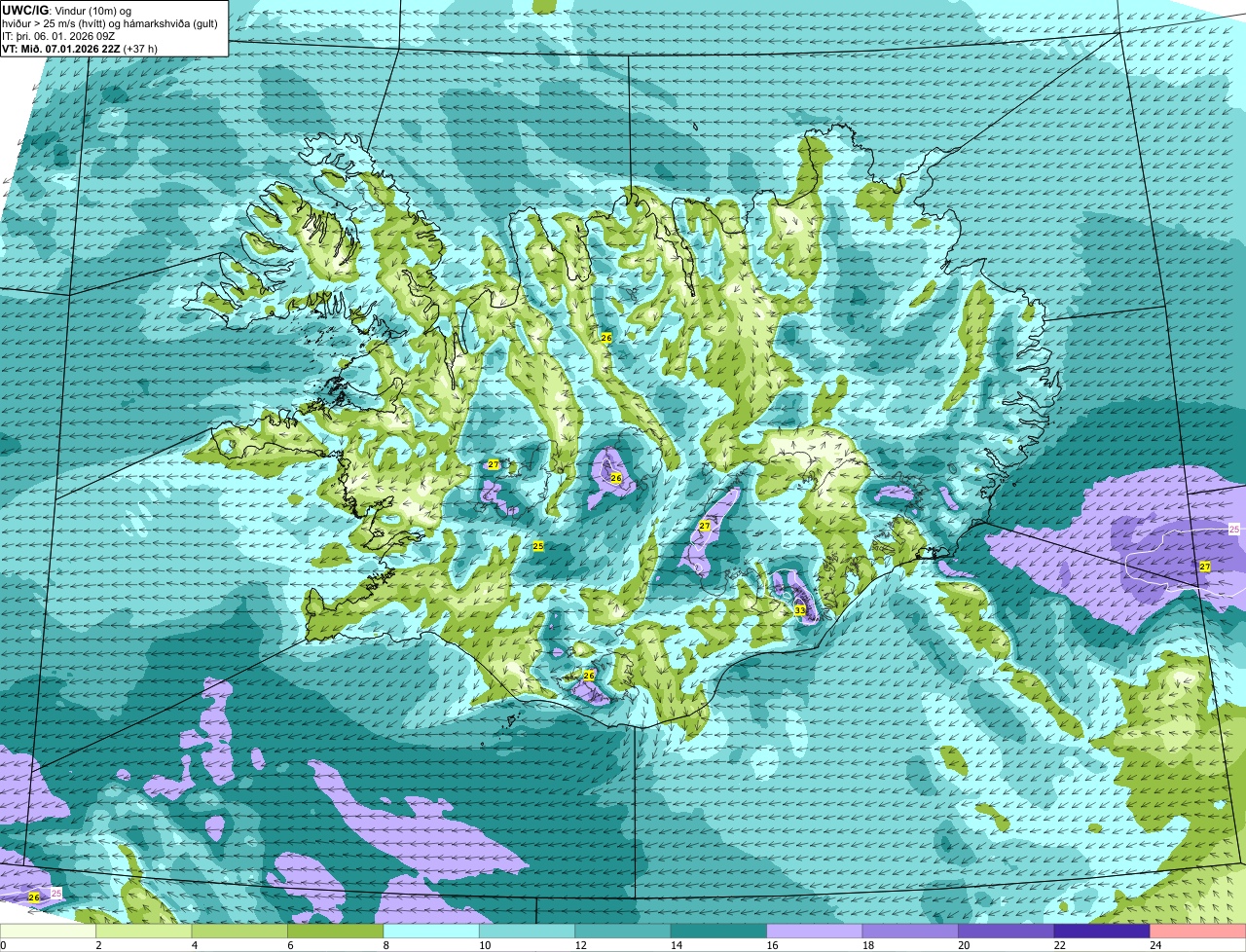Click the '(+37 h)' forecast offset text
Screen dimensions: 1246x952
coord(142,48)
